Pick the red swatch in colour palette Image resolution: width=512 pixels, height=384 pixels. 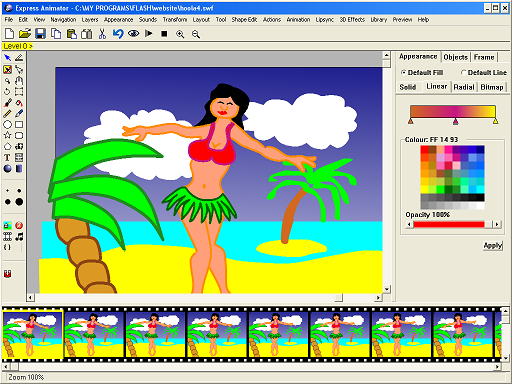click(424, 149)
